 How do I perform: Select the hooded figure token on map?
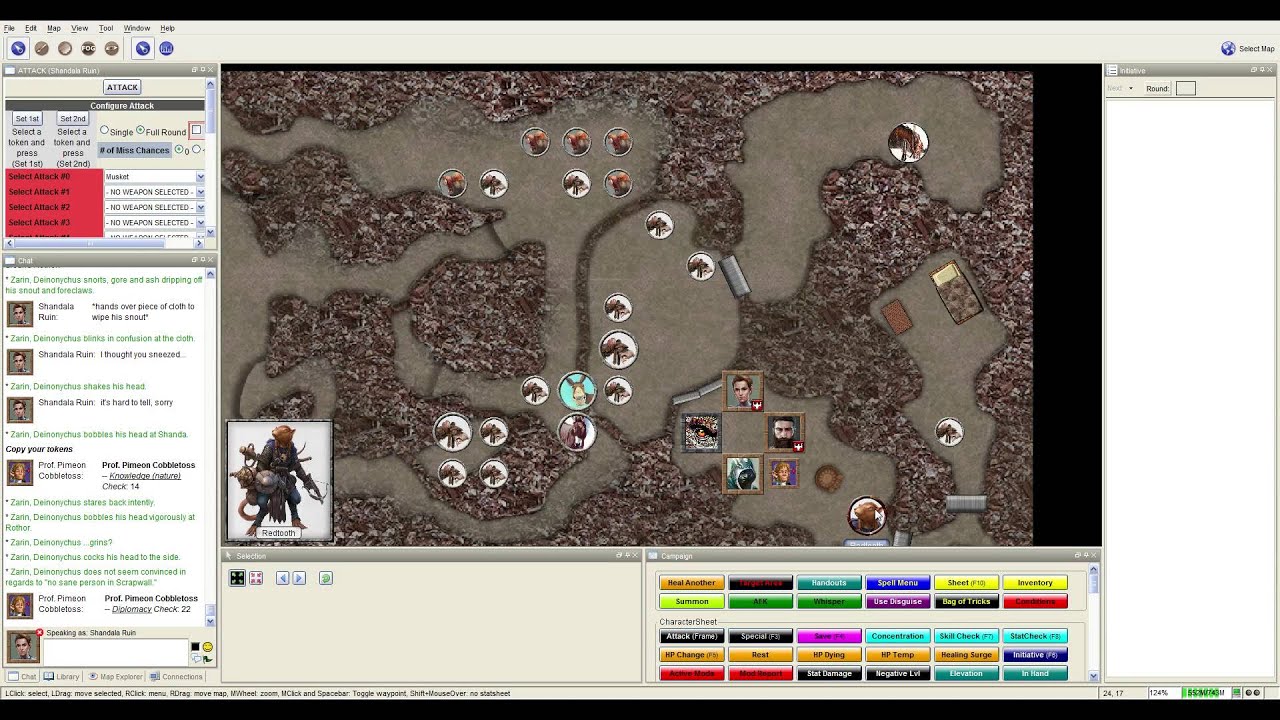[x=743, y=473]
